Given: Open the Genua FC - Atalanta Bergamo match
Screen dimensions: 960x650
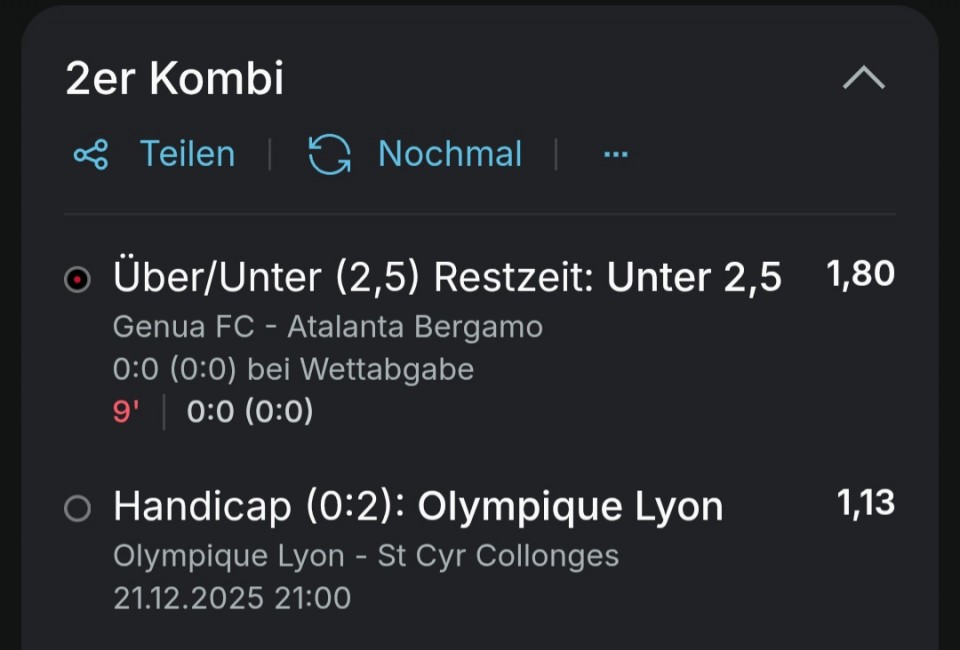Looking at the screenshot, I should tap(328, 327).
